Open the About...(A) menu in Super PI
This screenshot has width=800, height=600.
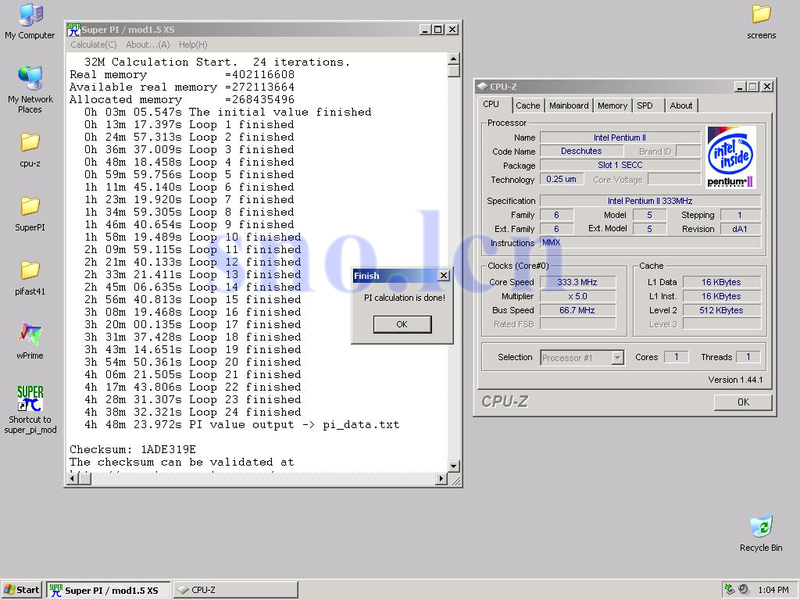tap(148, 45)
